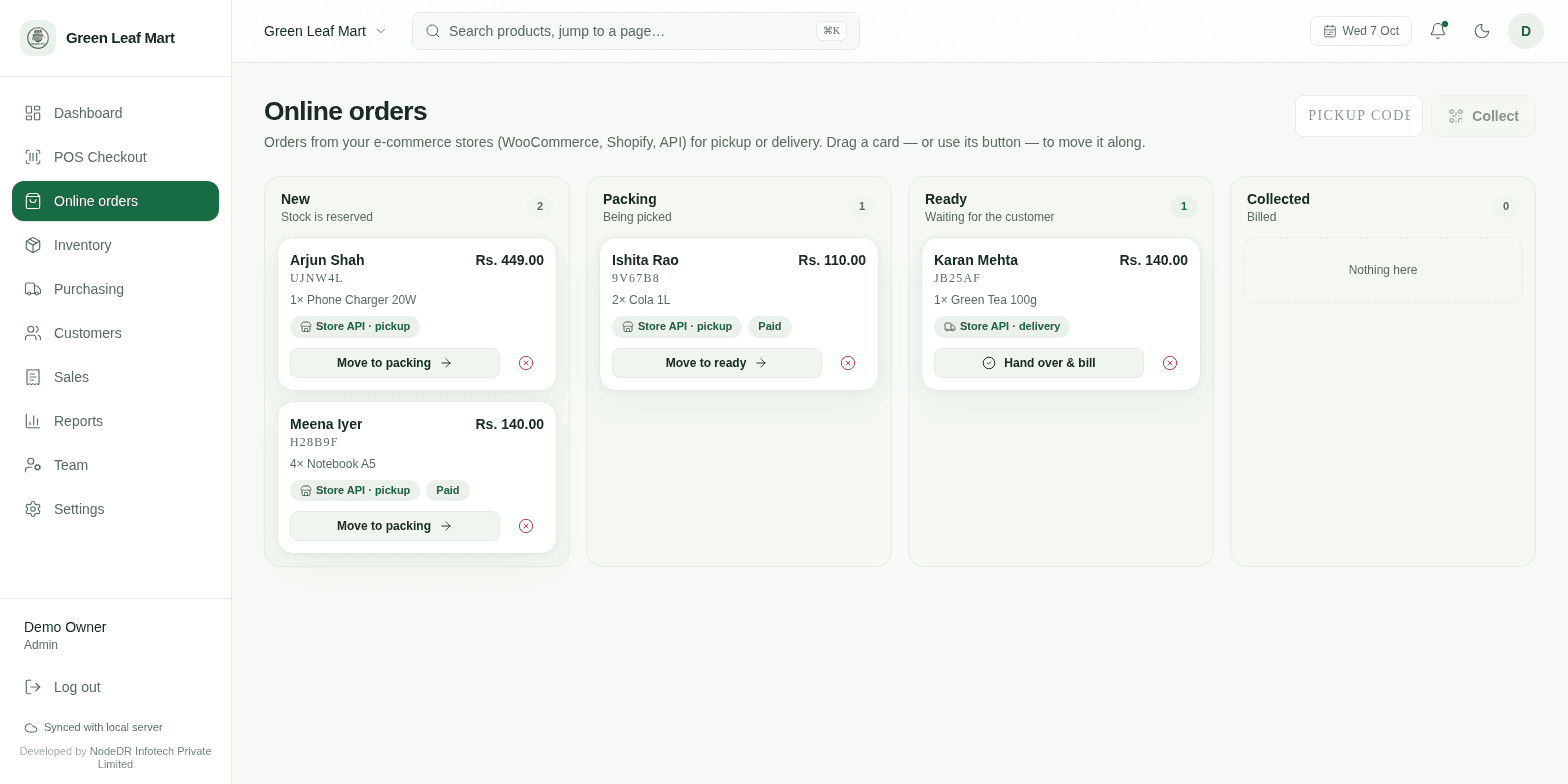
Task: Move Ishita Rao's order to ready
Action: pyautogui.click(x=717, y=363)
